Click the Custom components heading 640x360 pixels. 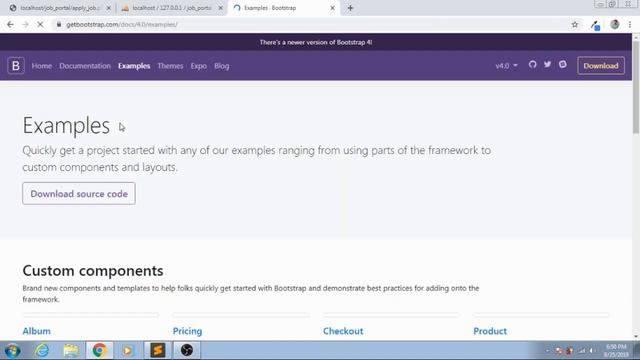point(93,271)
